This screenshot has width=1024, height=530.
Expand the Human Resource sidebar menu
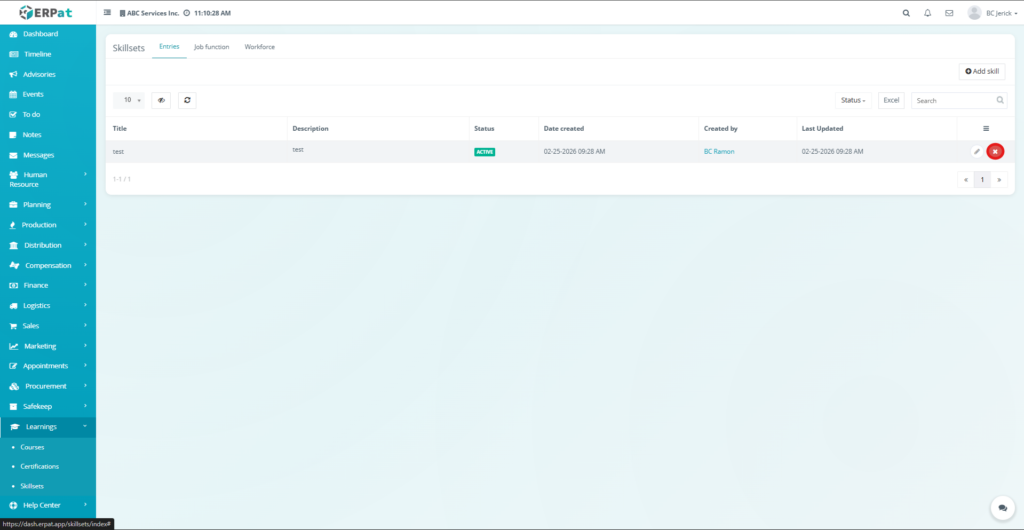click(x=48, y=179)
